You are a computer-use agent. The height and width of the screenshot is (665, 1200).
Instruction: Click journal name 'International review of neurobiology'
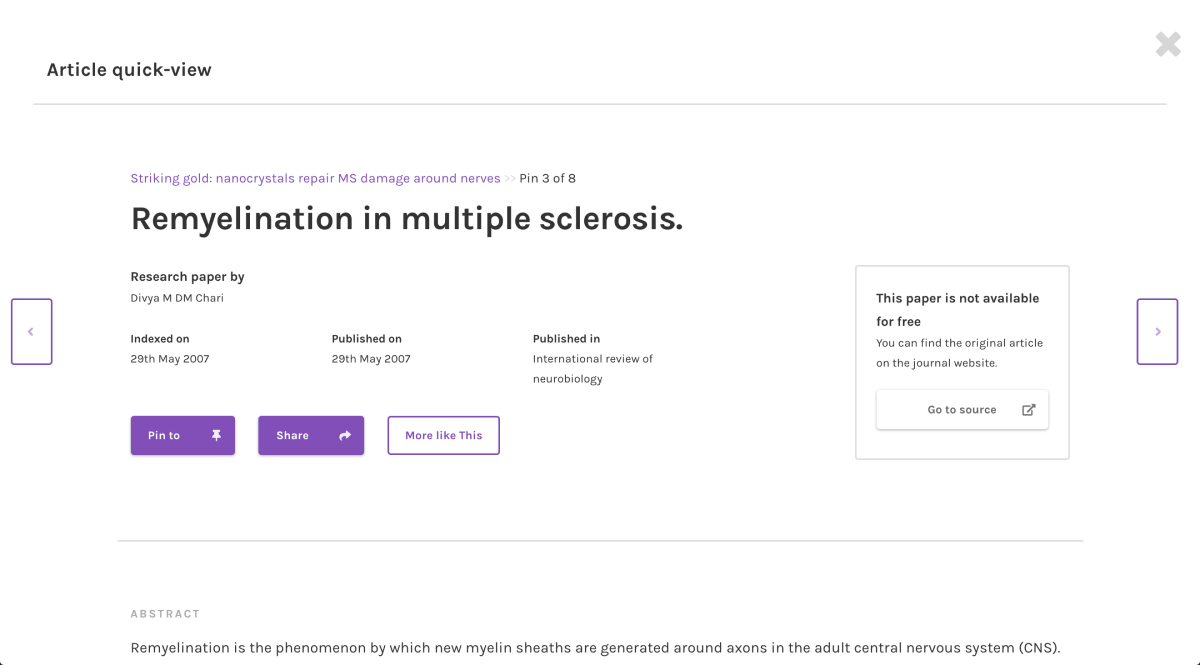[x=592, y=369]
